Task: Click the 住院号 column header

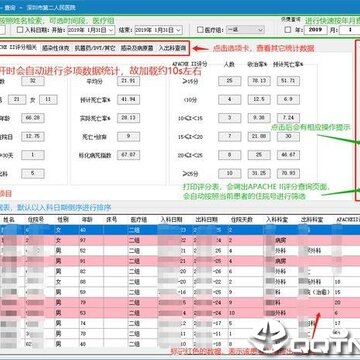Action: [x=36, y=220]
